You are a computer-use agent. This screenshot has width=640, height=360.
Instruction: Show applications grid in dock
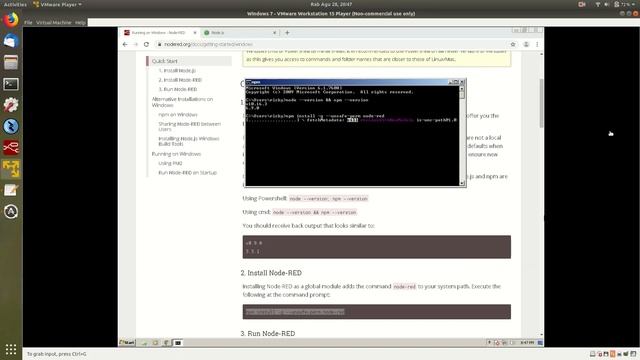point(11,349)
